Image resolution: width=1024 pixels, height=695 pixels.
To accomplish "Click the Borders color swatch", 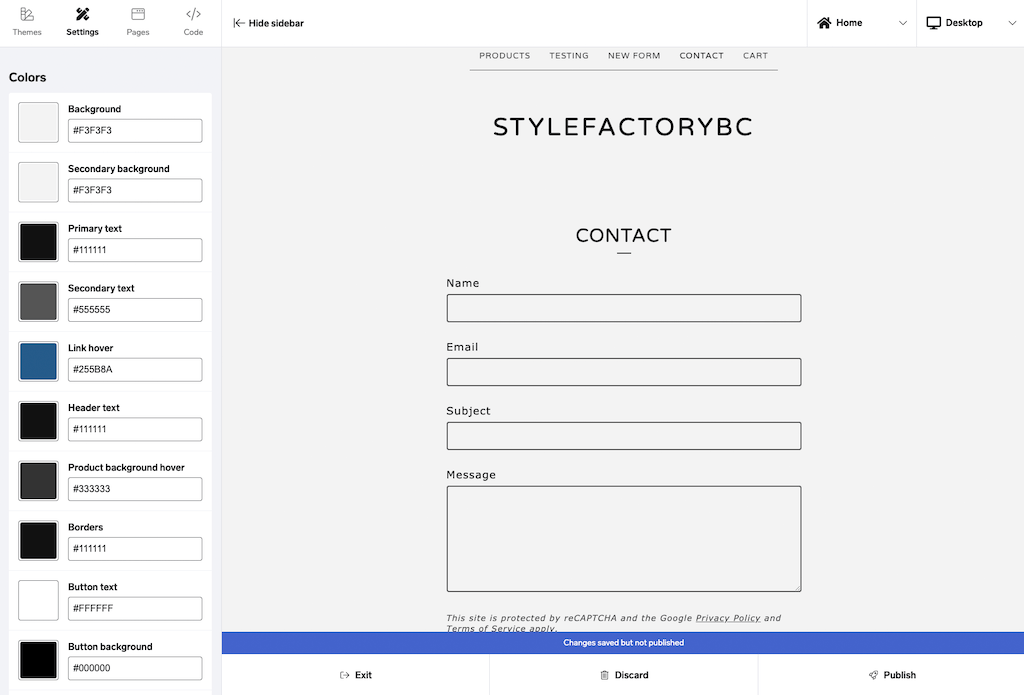I will (39, 541).
